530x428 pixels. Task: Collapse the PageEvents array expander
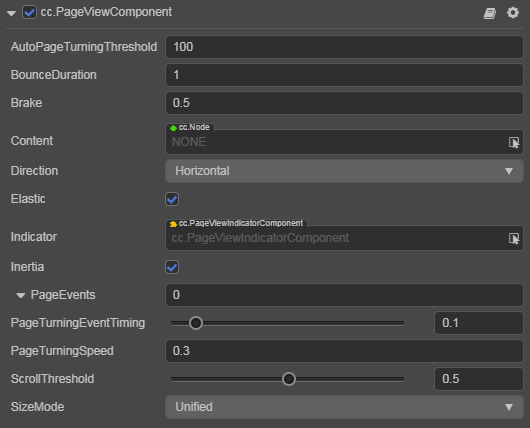[21, 295]
